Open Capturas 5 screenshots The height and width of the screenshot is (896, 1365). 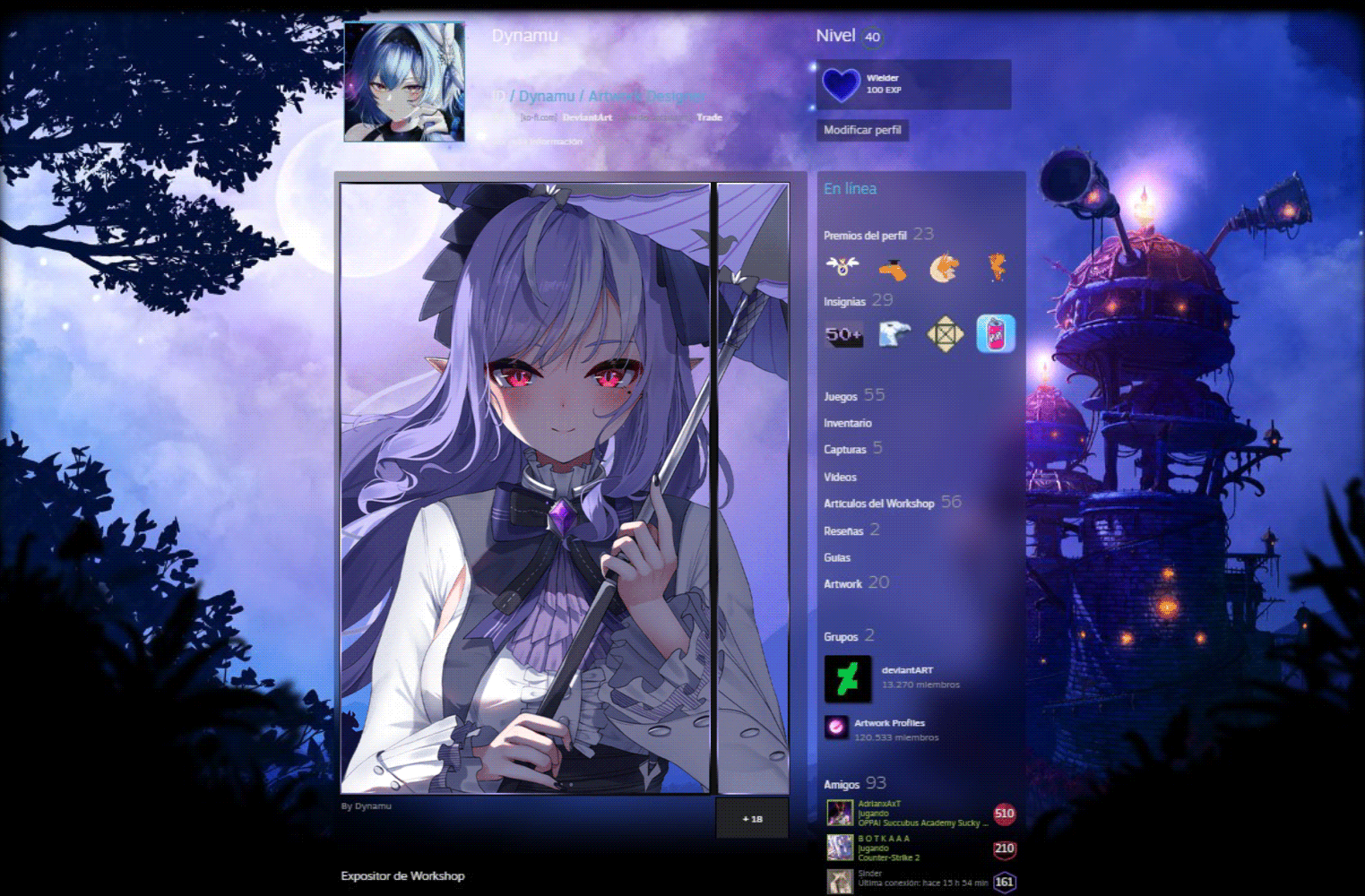tap(853, 448)
